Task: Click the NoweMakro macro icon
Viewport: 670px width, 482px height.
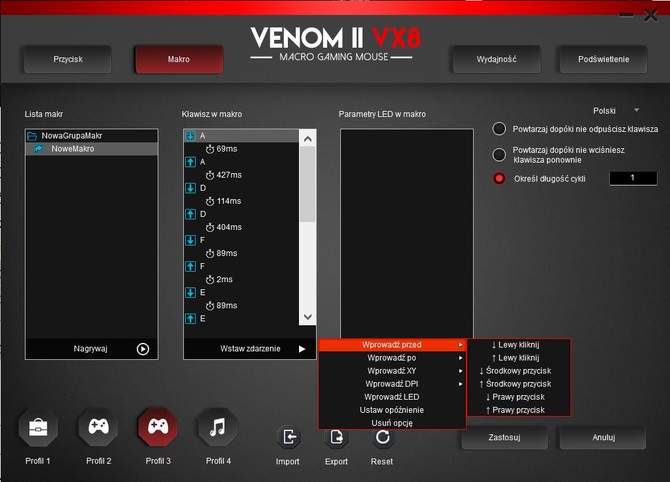Action: [39, 149]
